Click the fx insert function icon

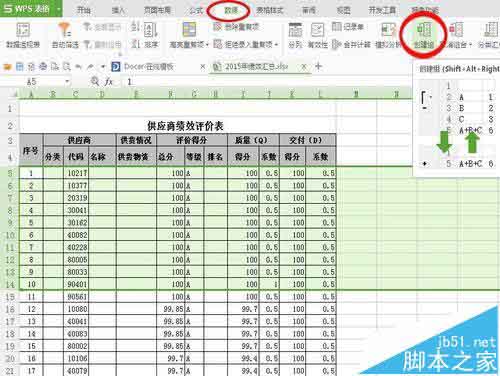(x=109, y=82)
